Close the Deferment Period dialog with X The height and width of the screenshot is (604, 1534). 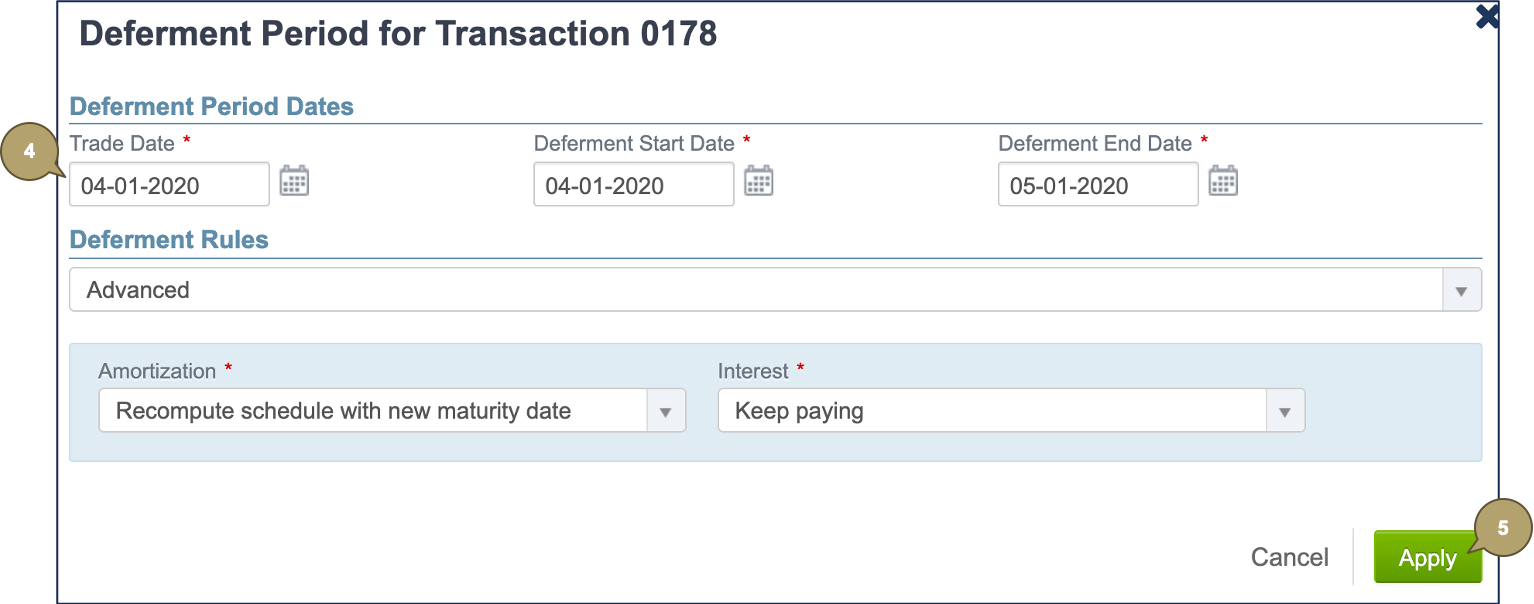tap(1488, 17)
